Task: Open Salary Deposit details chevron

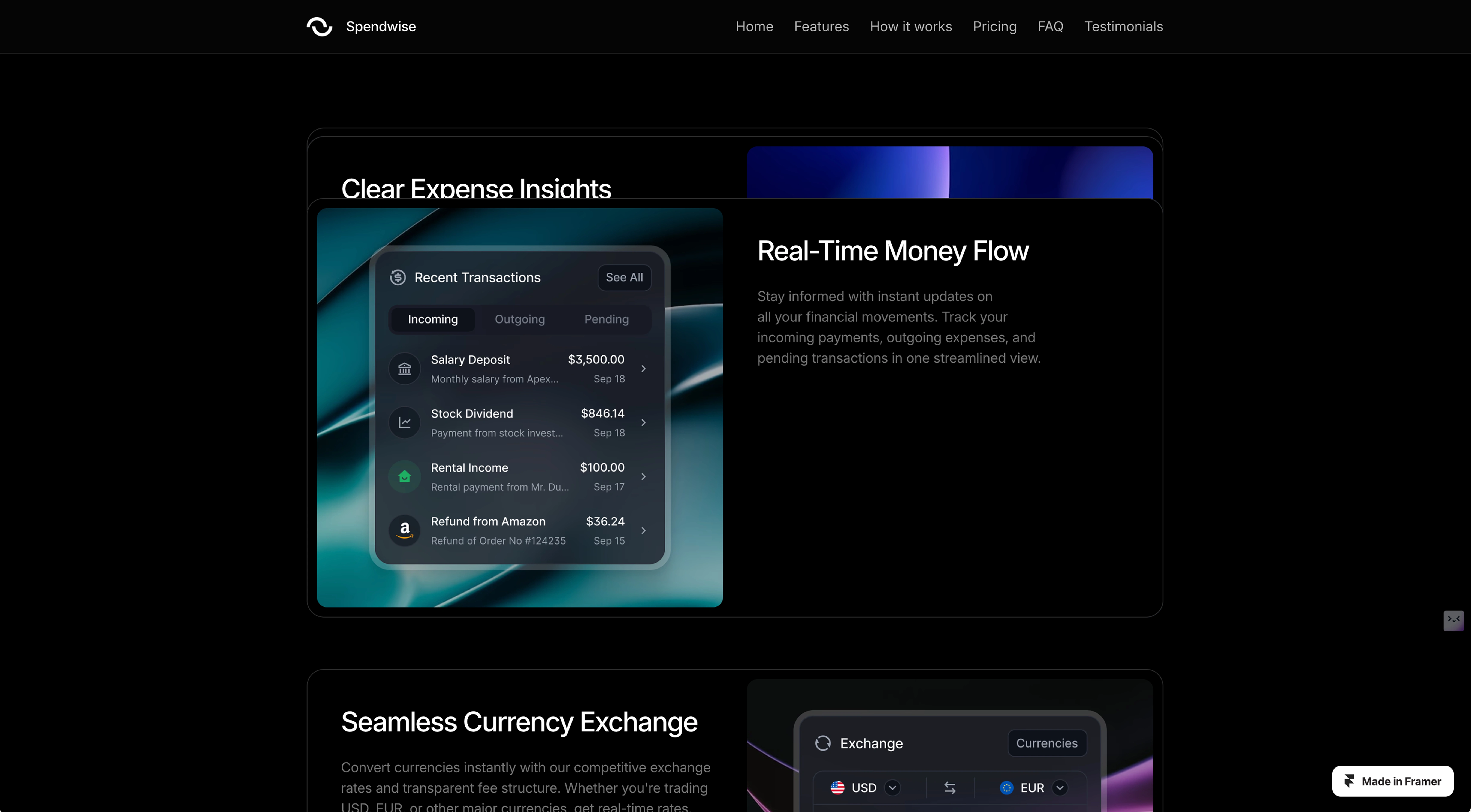Action: coord(644,369)
